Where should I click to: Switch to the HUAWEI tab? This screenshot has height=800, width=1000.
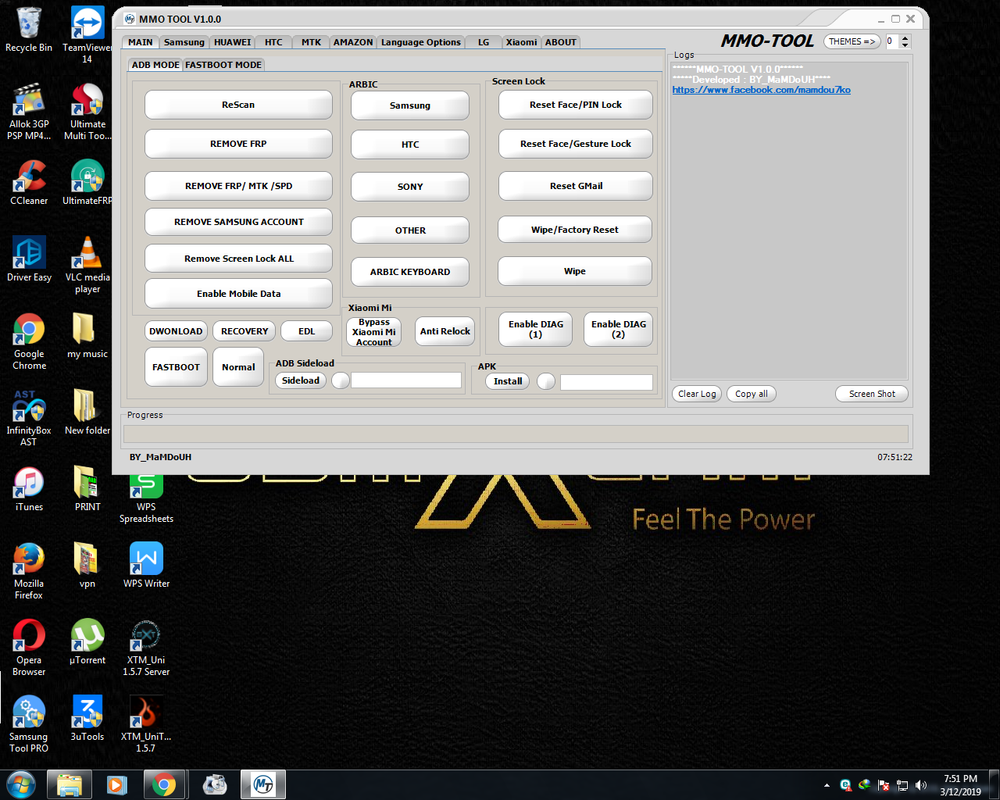[232, 42]
